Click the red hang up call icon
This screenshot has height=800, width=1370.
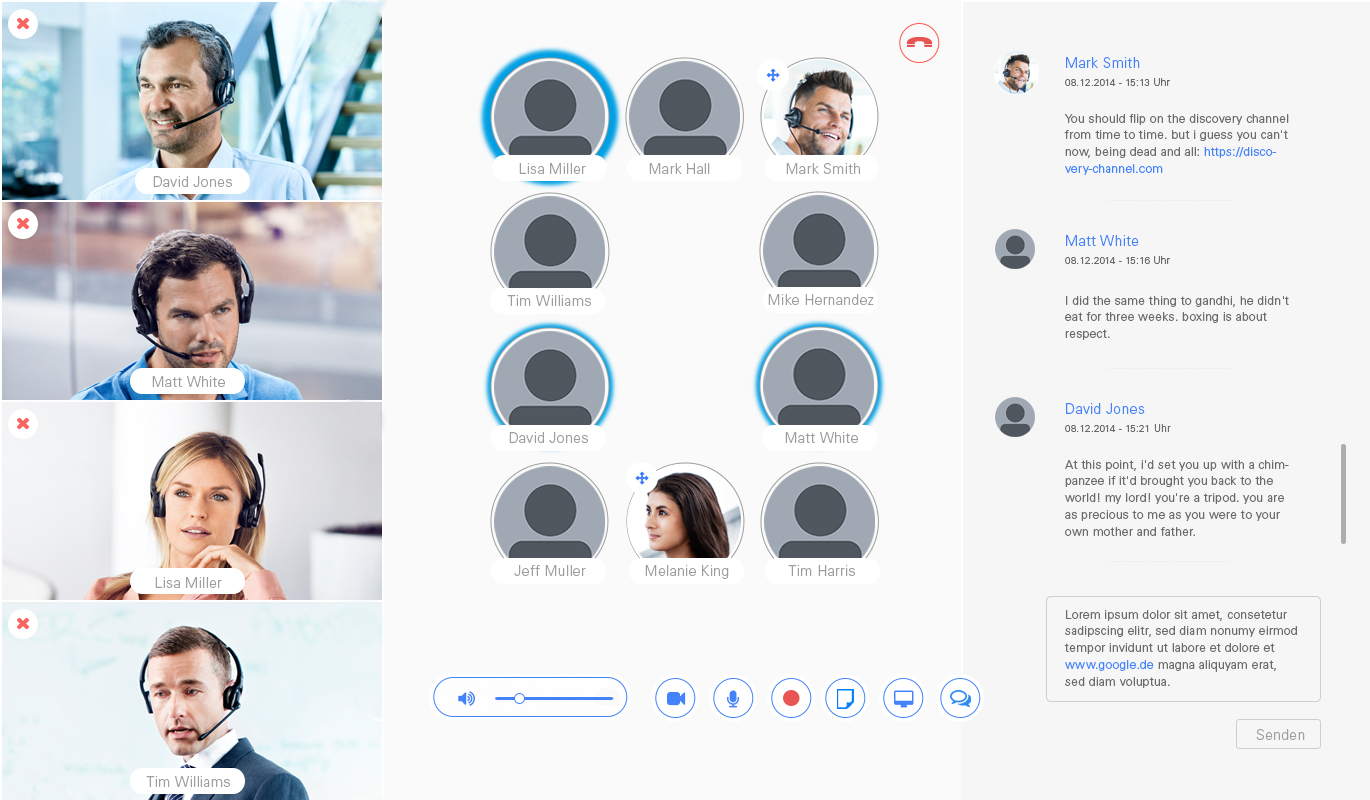(x=919, y=43)
